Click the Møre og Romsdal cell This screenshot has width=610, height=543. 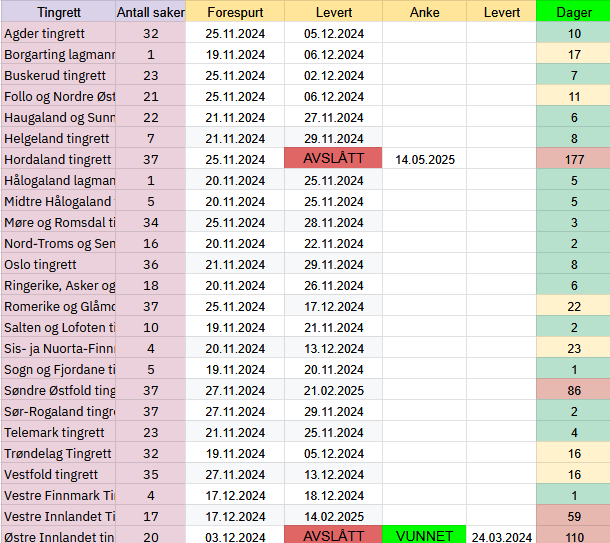[58, 222]
